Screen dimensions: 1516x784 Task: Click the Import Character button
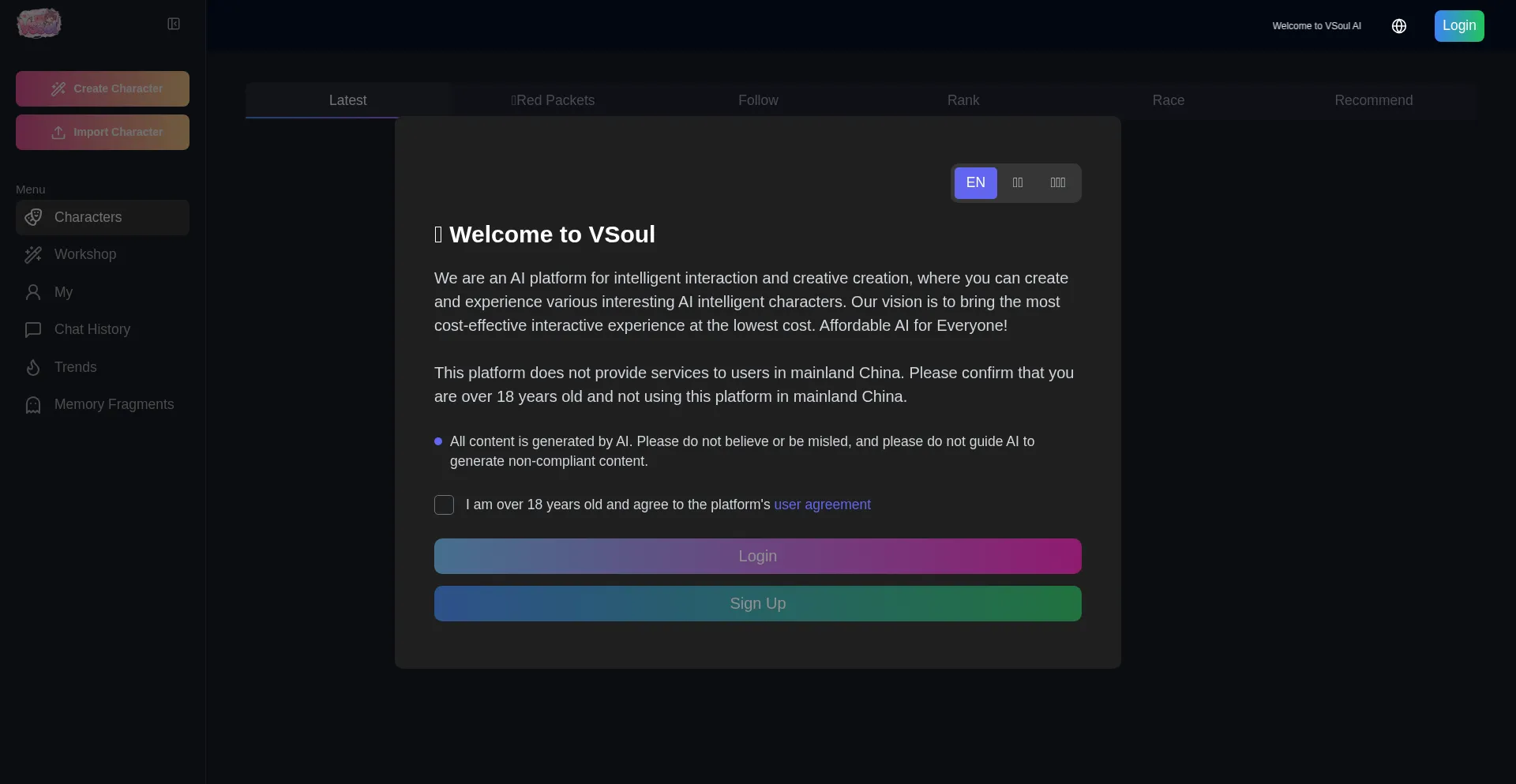(x=103, y=132)
